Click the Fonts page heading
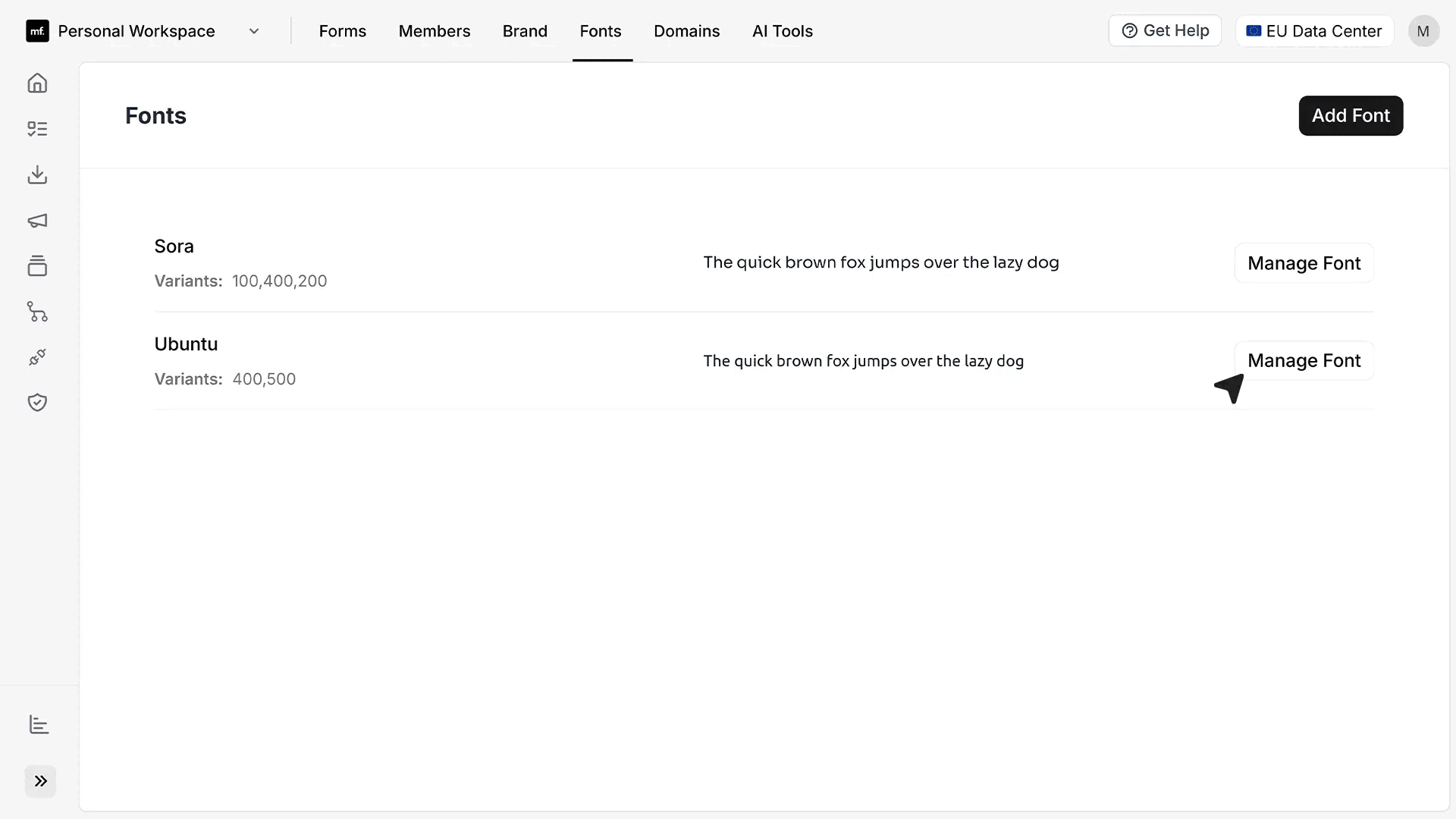 click(x=155, y=116)
